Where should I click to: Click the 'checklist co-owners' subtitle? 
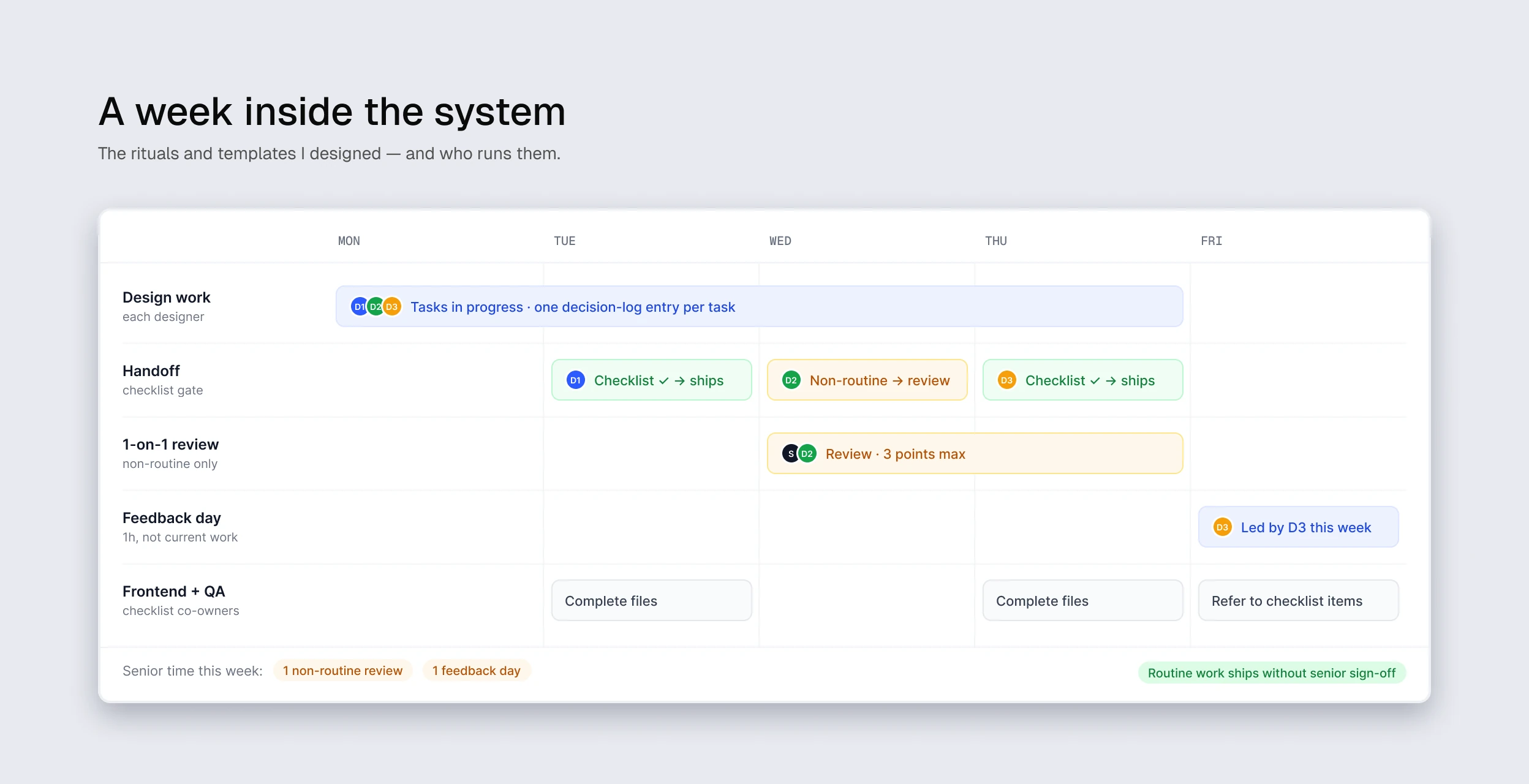[181, 611]
